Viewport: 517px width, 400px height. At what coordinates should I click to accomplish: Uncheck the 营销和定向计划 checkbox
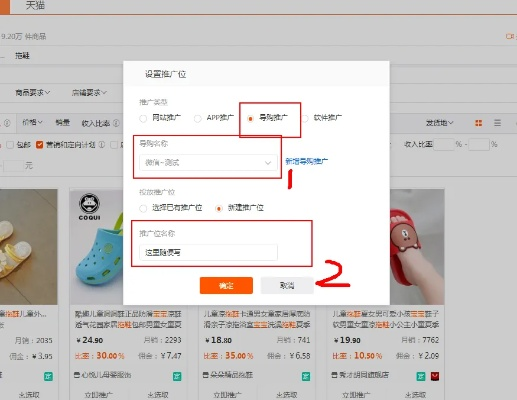pyautogui.click(x=40, y=145)
